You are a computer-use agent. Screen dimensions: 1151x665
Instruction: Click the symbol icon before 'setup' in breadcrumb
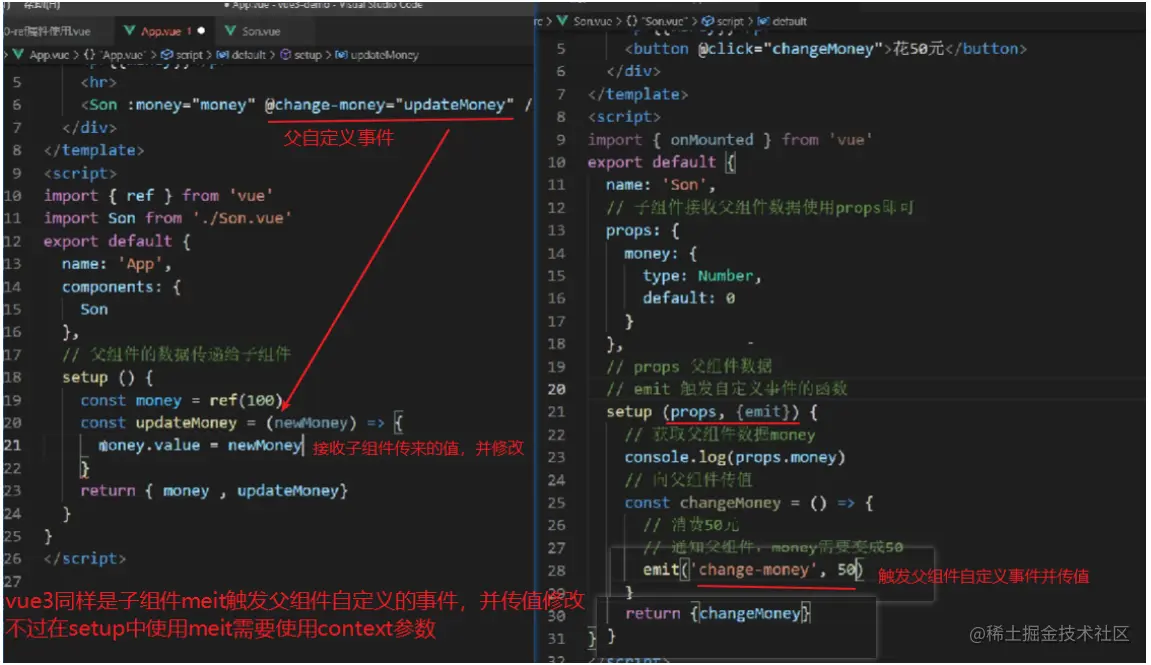(286, 54)
